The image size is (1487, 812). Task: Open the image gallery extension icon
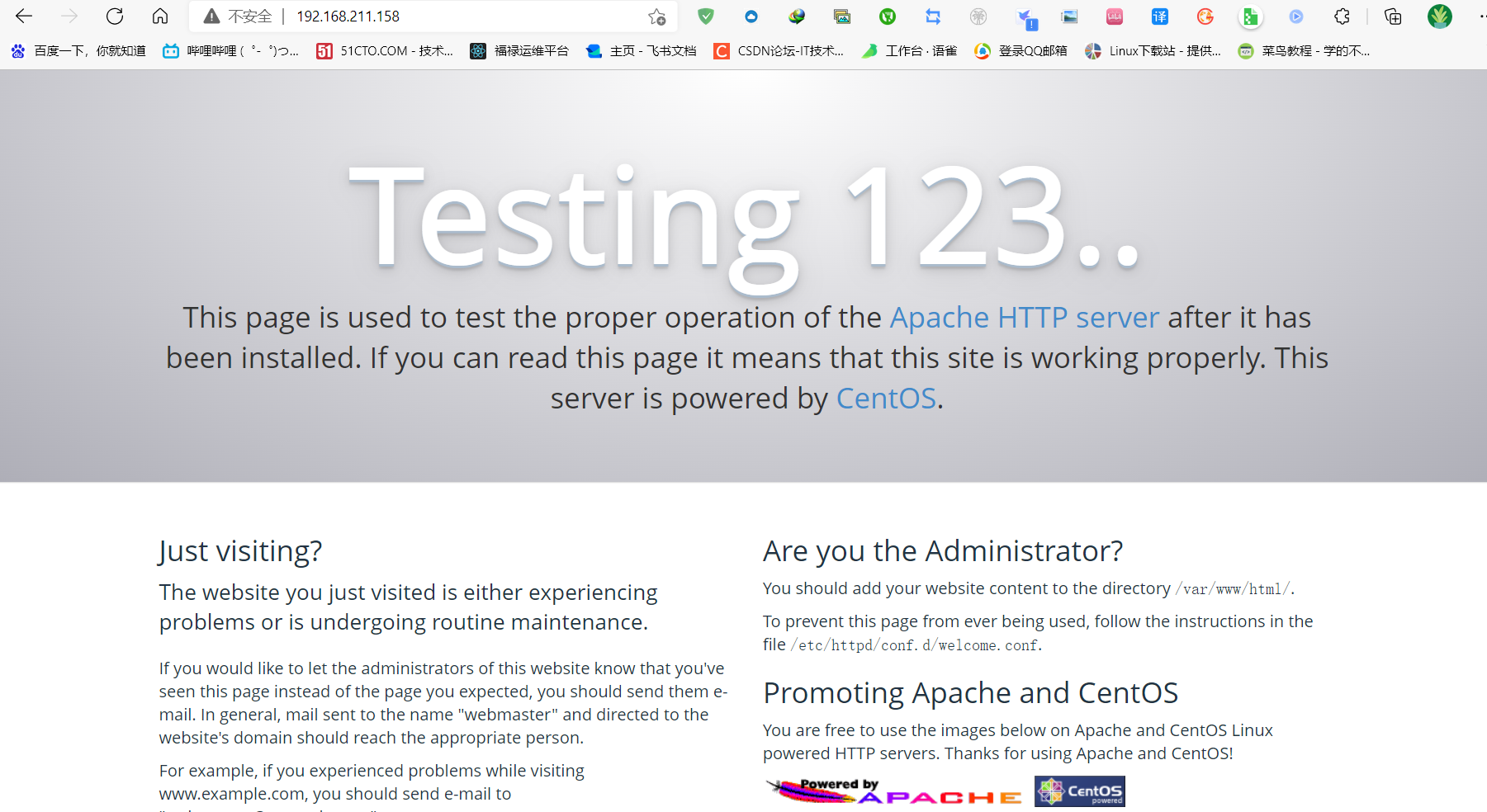coord(842,16)
